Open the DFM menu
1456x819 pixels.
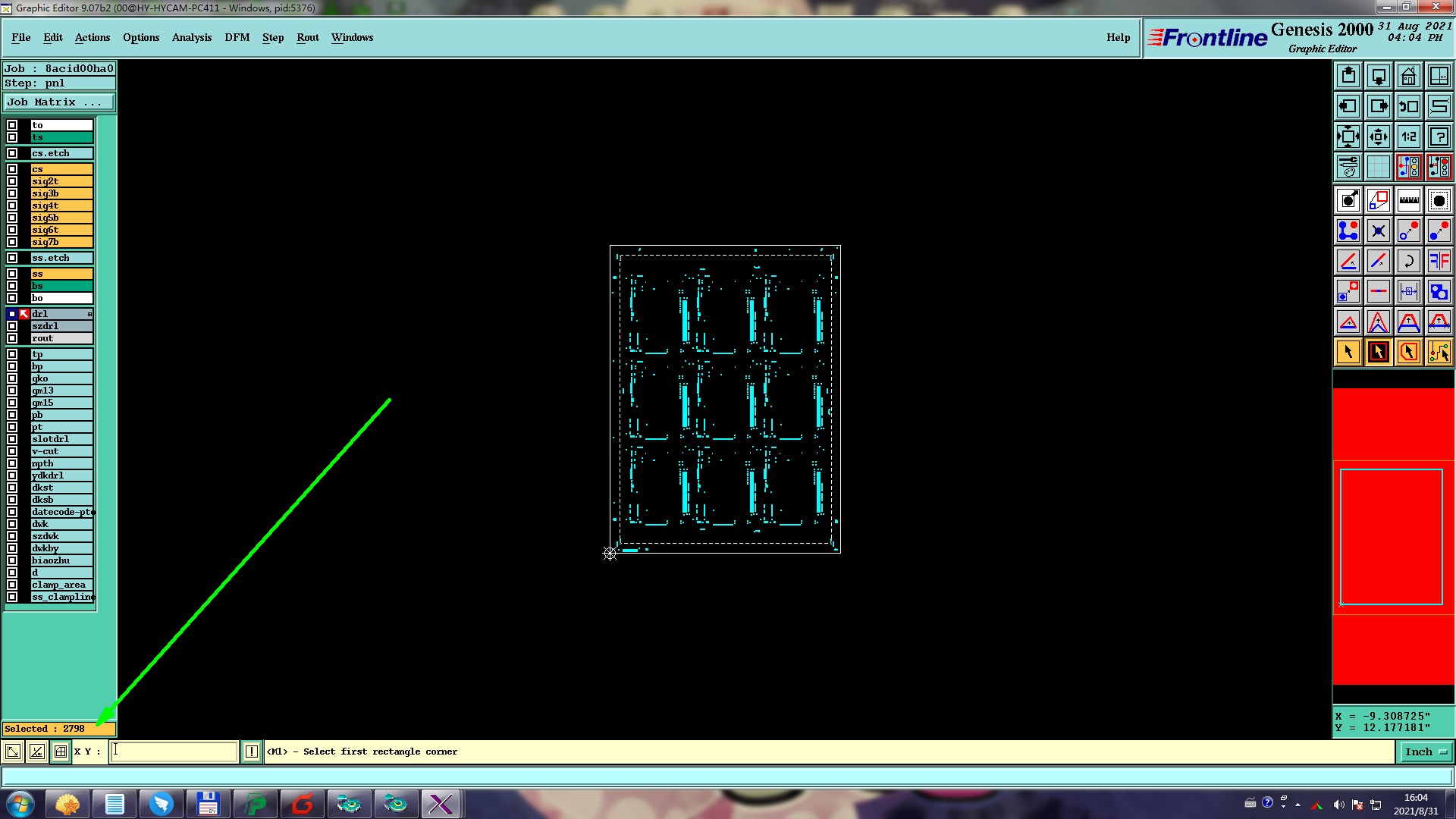pos(237,37)
